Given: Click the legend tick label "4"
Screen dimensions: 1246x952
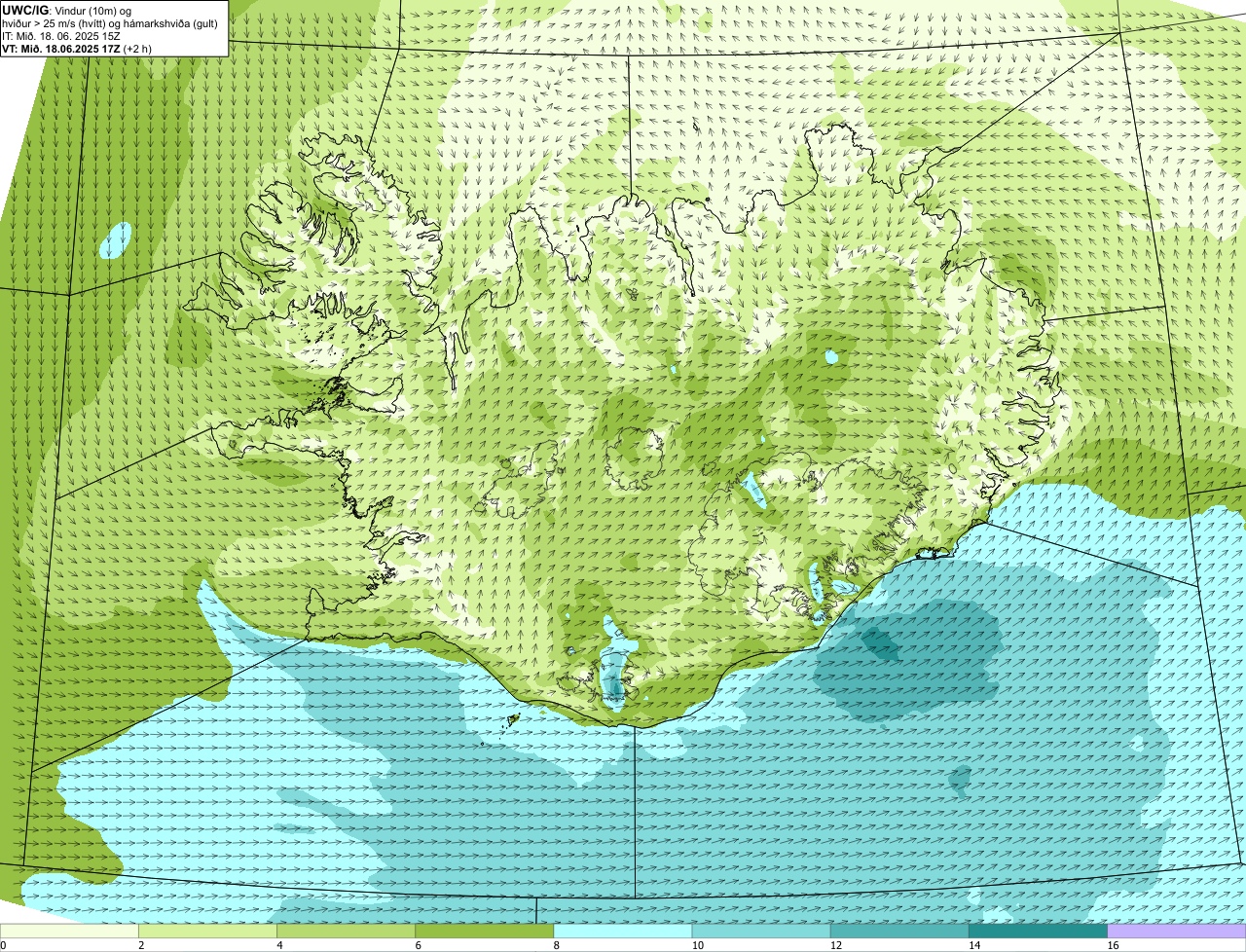Looking at the screenshot, I should pyautogui.click(x=279, y=945).
